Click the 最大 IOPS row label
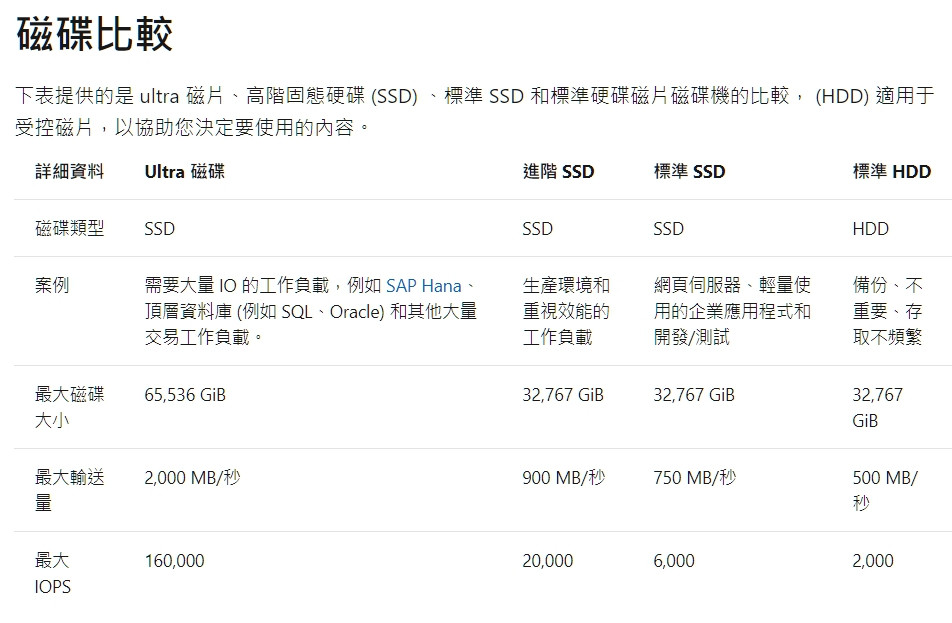The image size is (952, 623). [53, 573]
